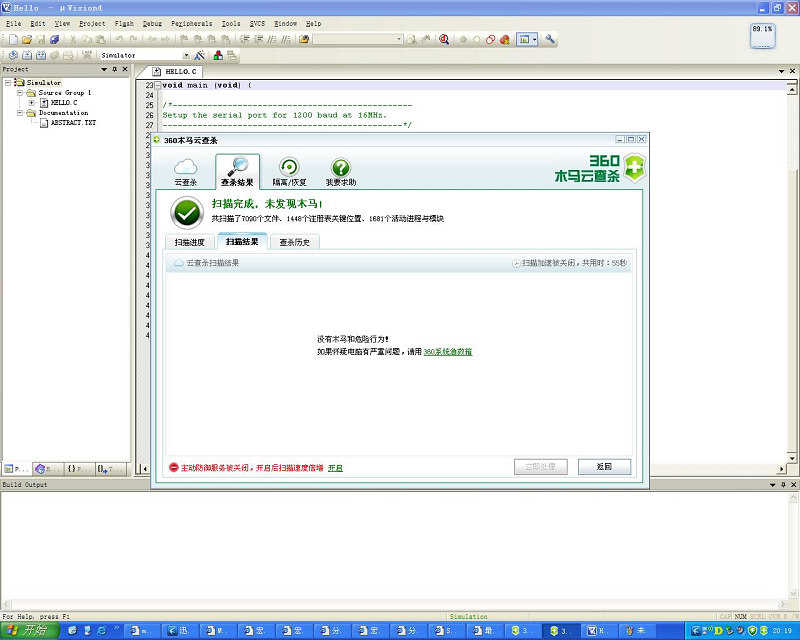
Task: Open Manage Components colored blocks icon
Action: (x=218, y=55)
